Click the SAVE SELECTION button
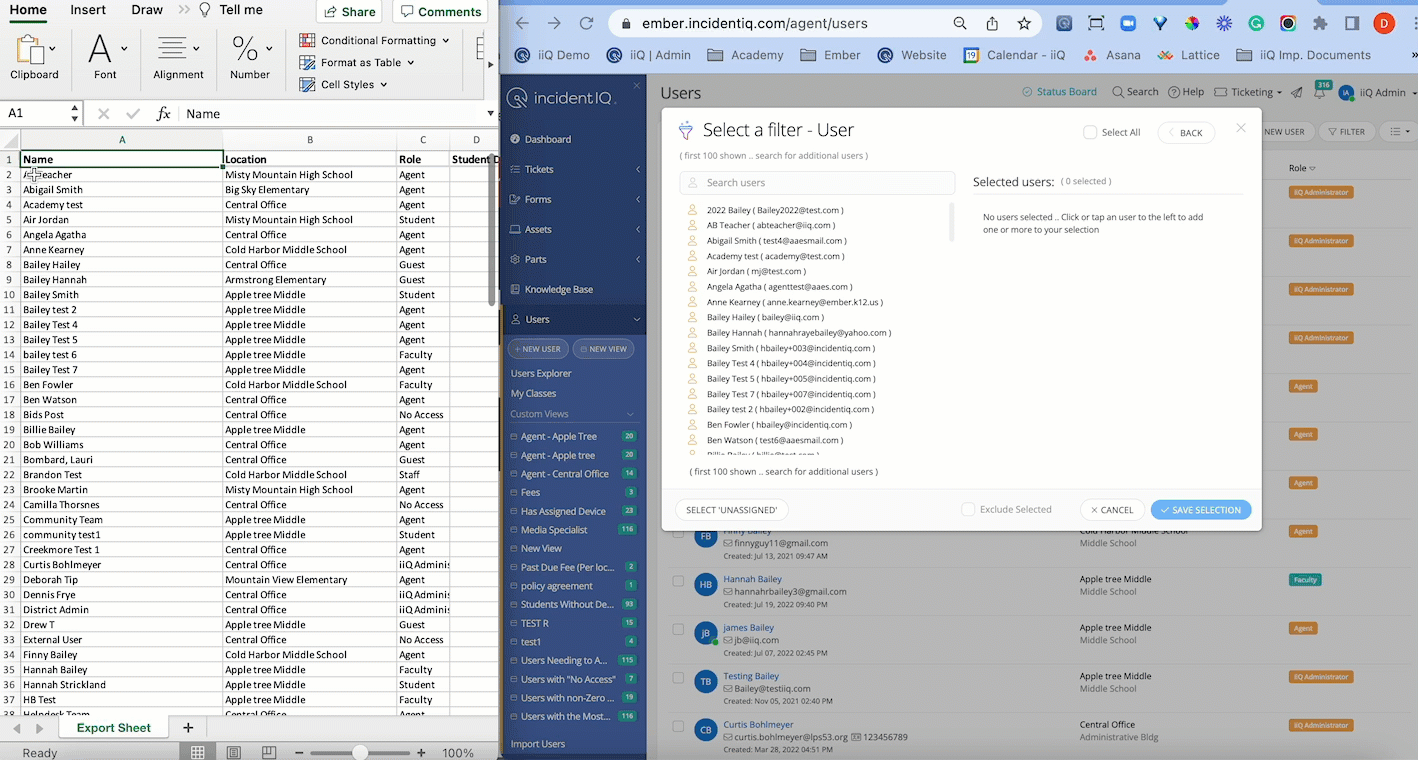The width and height of the screenshot is (1418, 760). click(x=1200, y=510)
